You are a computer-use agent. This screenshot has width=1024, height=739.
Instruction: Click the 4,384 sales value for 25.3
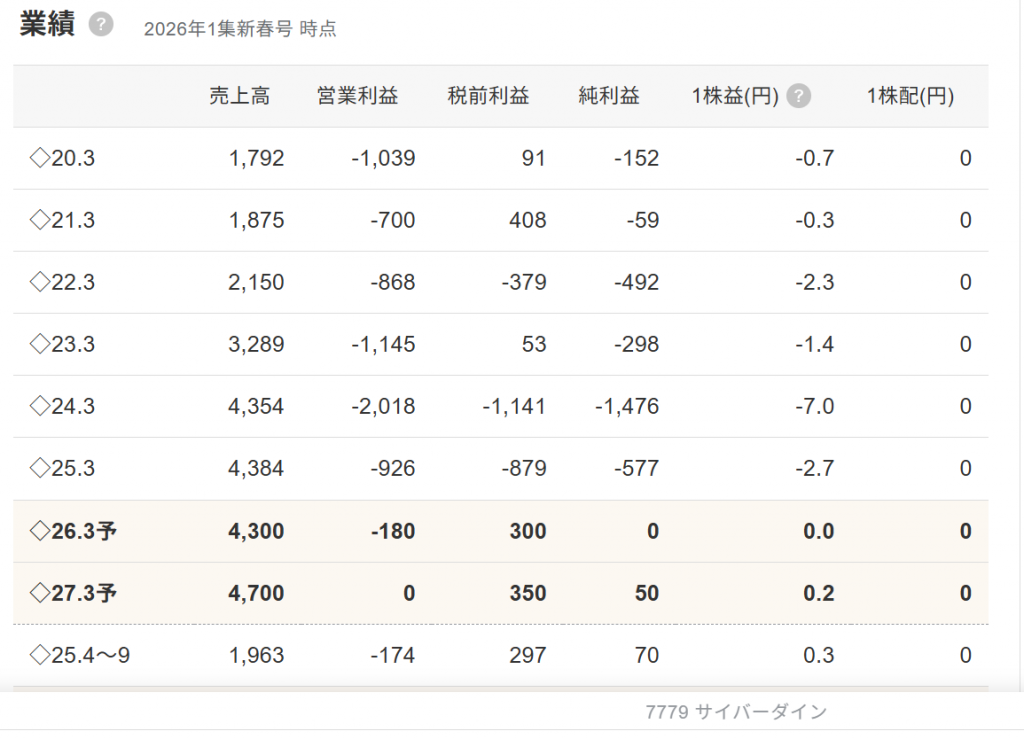click(x=256, y=468)
